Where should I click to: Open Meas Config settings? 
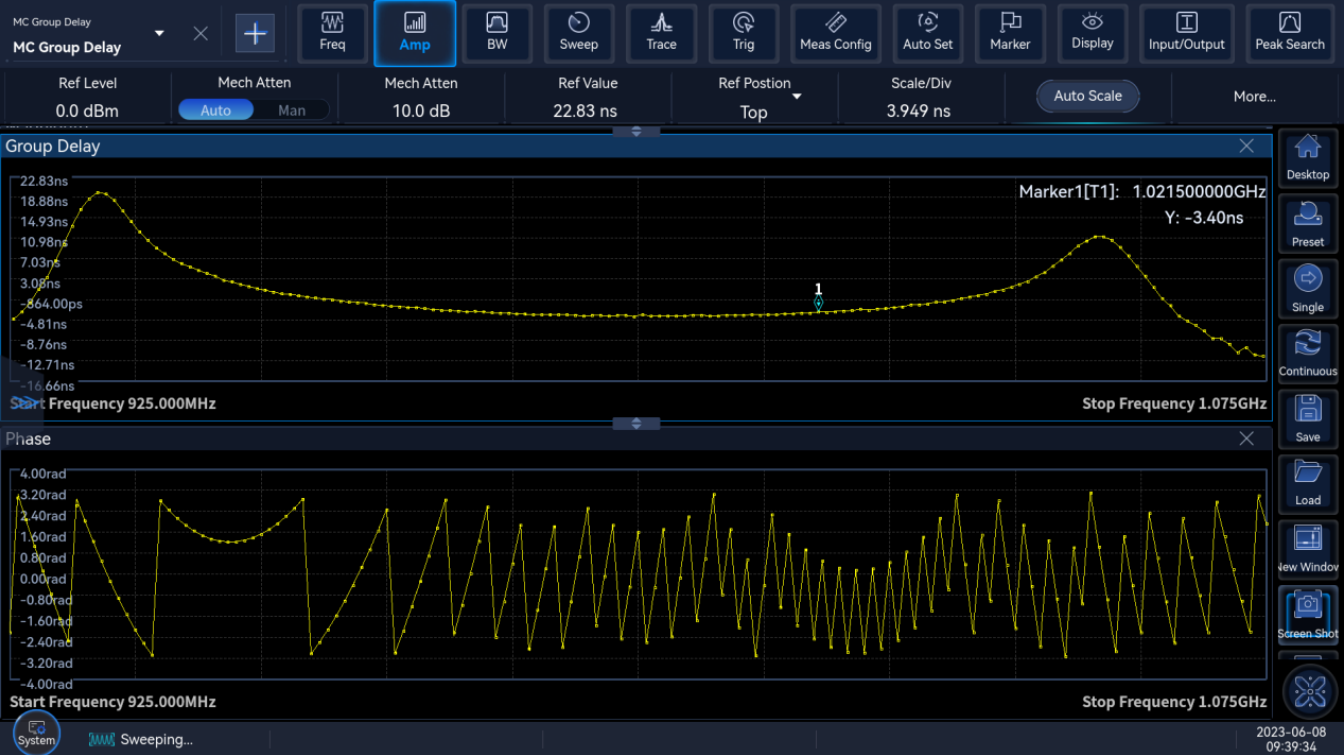pyautogui.click(x=836, y=33)
